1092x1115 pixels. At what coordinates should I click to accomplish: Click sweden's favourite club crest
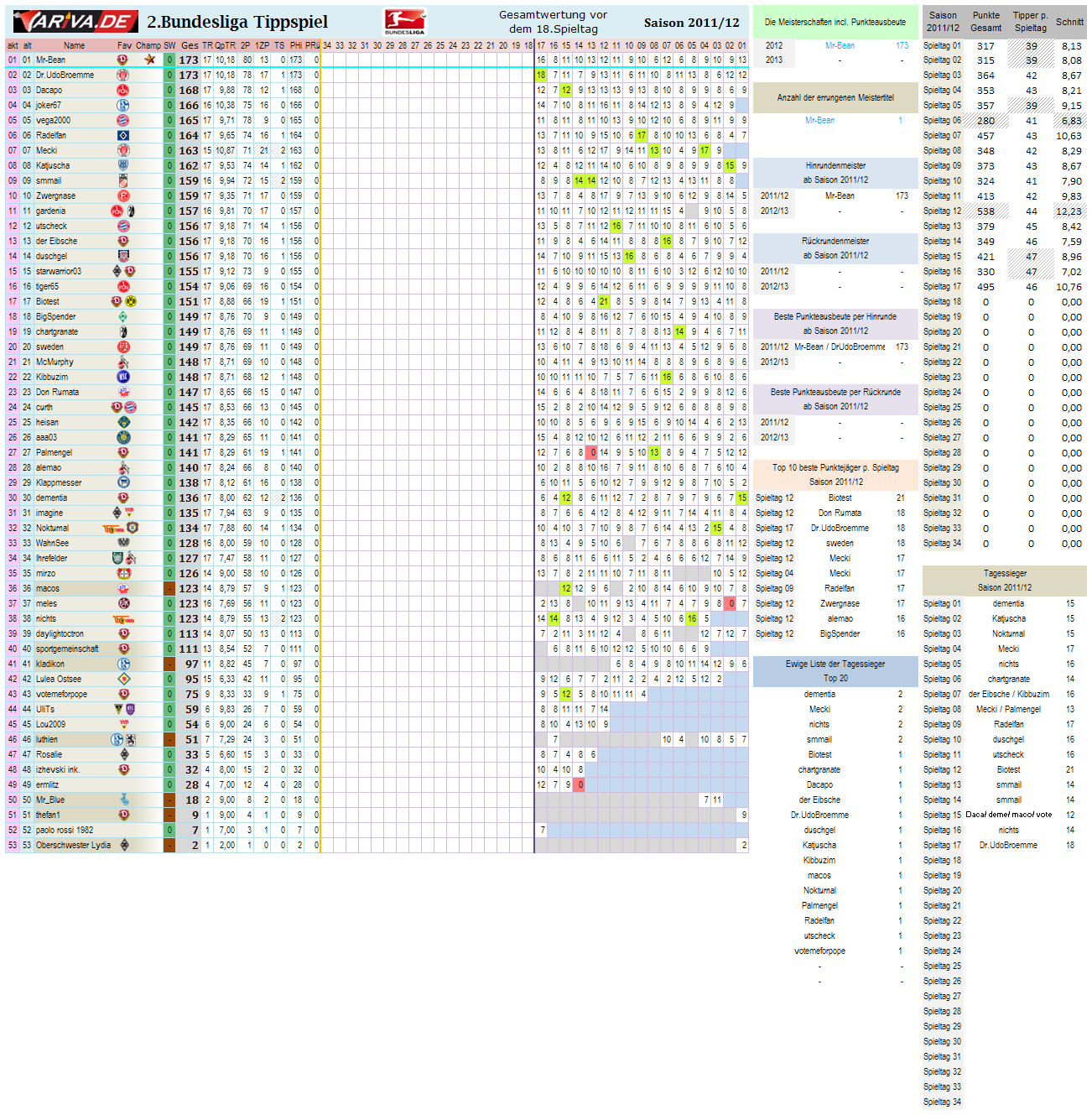point(123,346)
